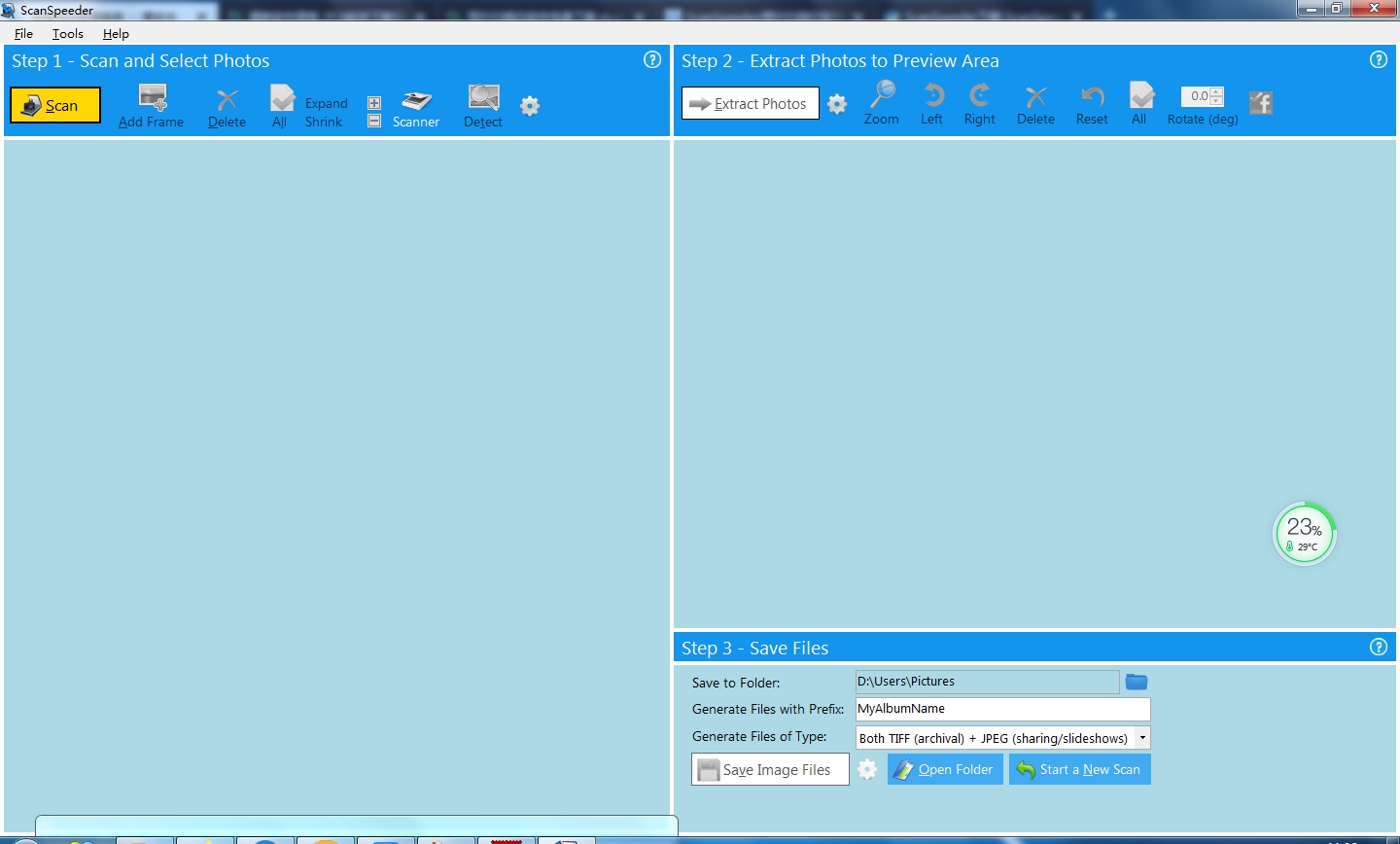
Task: Open the Tools menu
Action: tap(68, 33)
